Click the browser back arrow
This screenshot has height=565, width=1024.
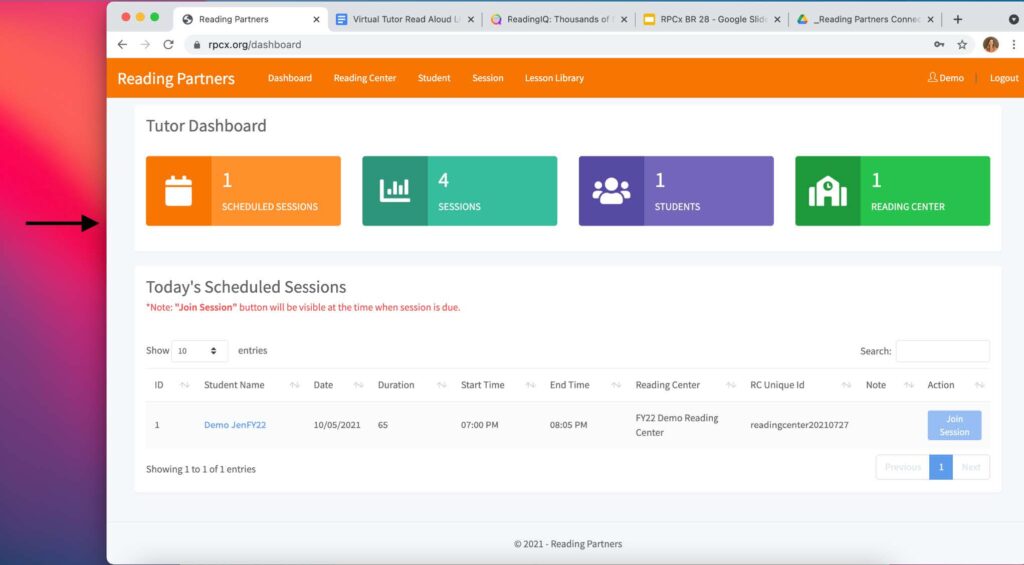122,44
